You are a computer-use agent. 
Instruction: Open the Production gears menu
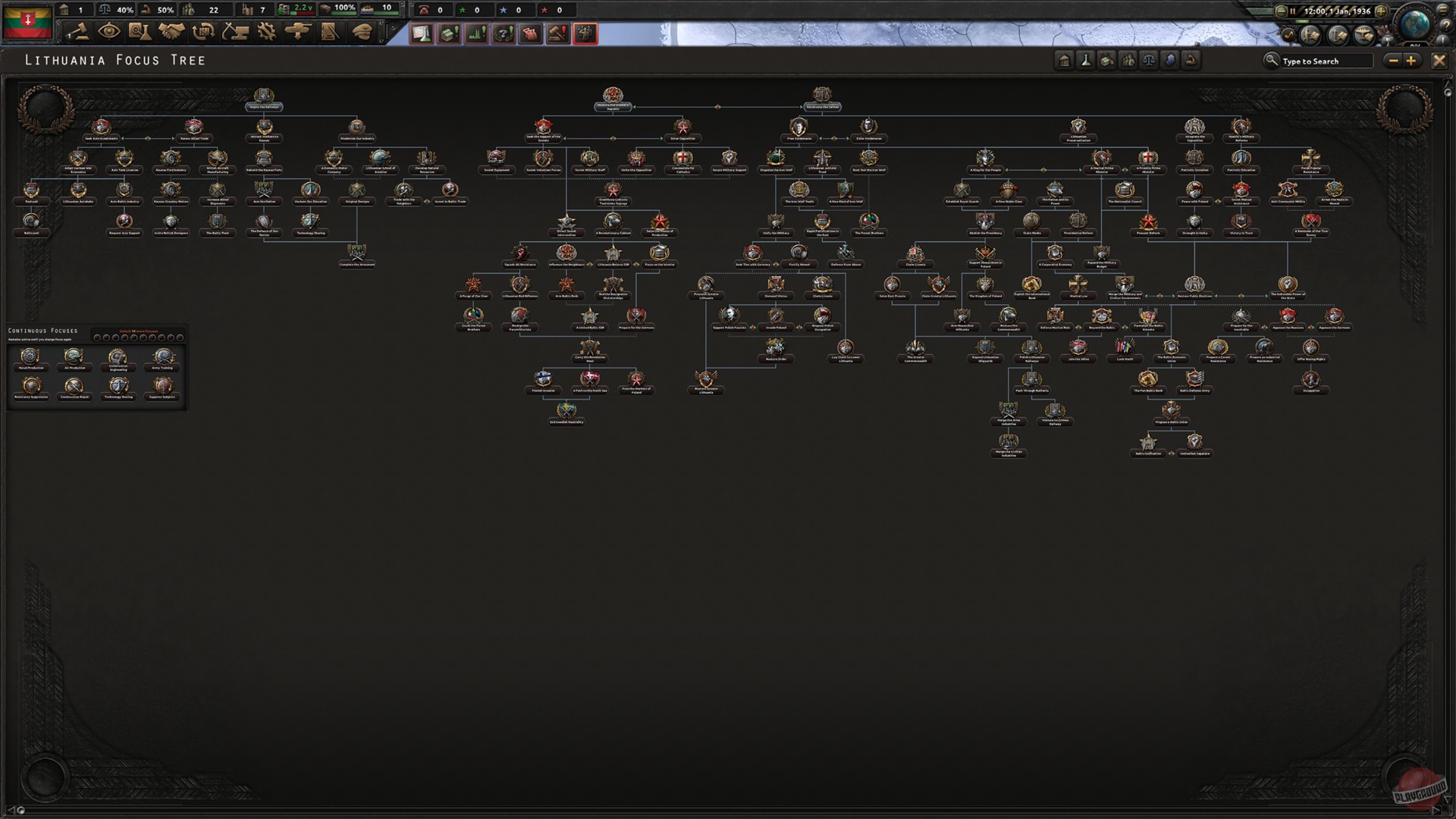[x=266, y=32]
